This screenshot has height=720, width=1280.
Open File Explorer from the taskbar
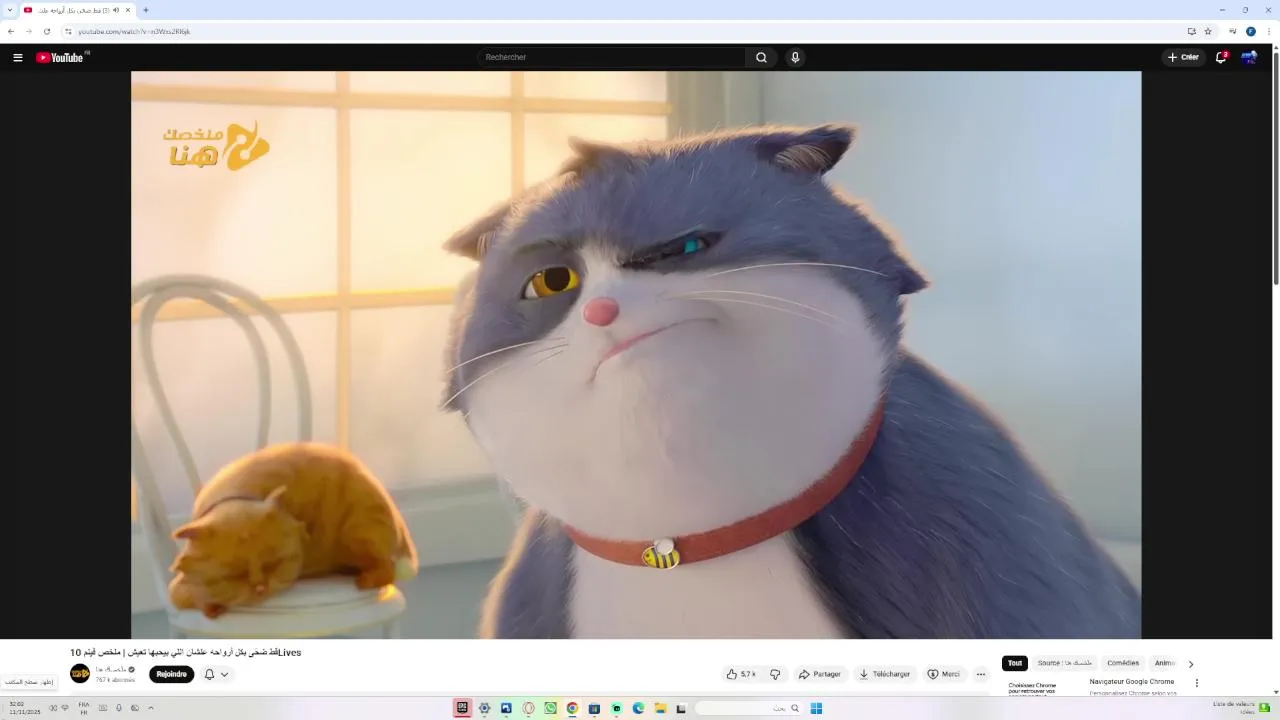pos(660,708)
